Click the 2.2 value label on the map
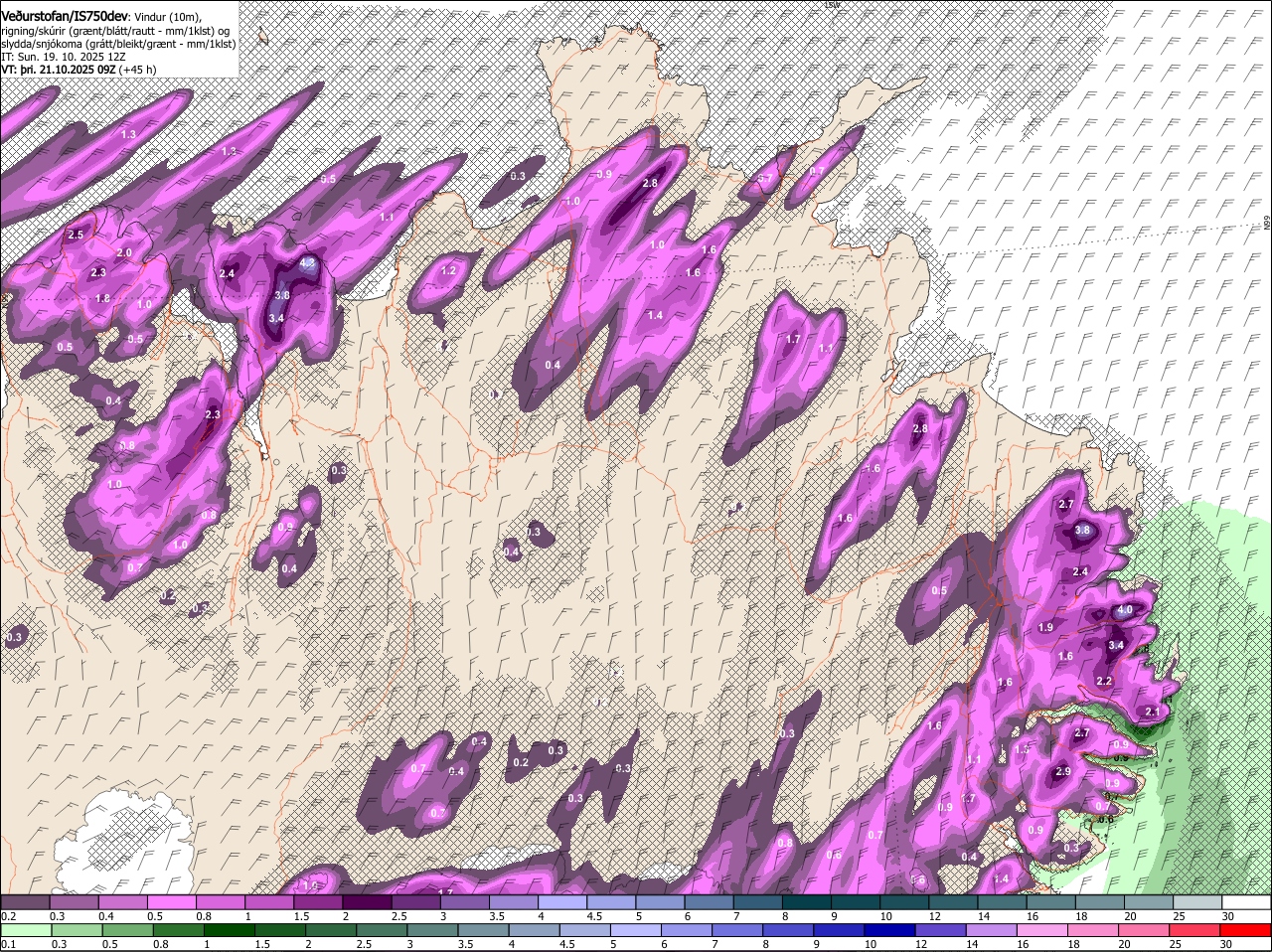 [1104, 681]
